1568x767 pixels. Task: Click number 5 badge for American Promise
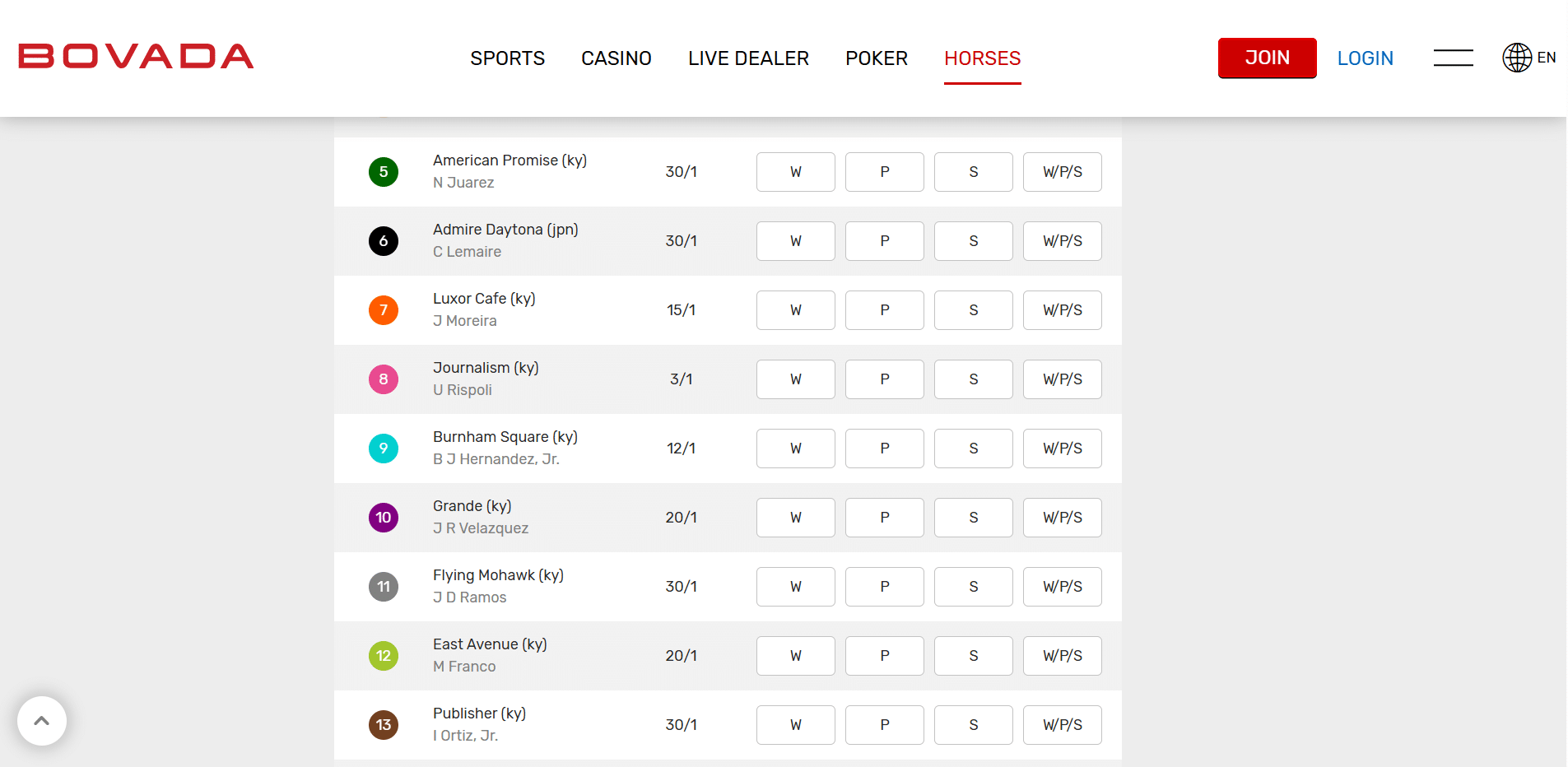point(384,172)
